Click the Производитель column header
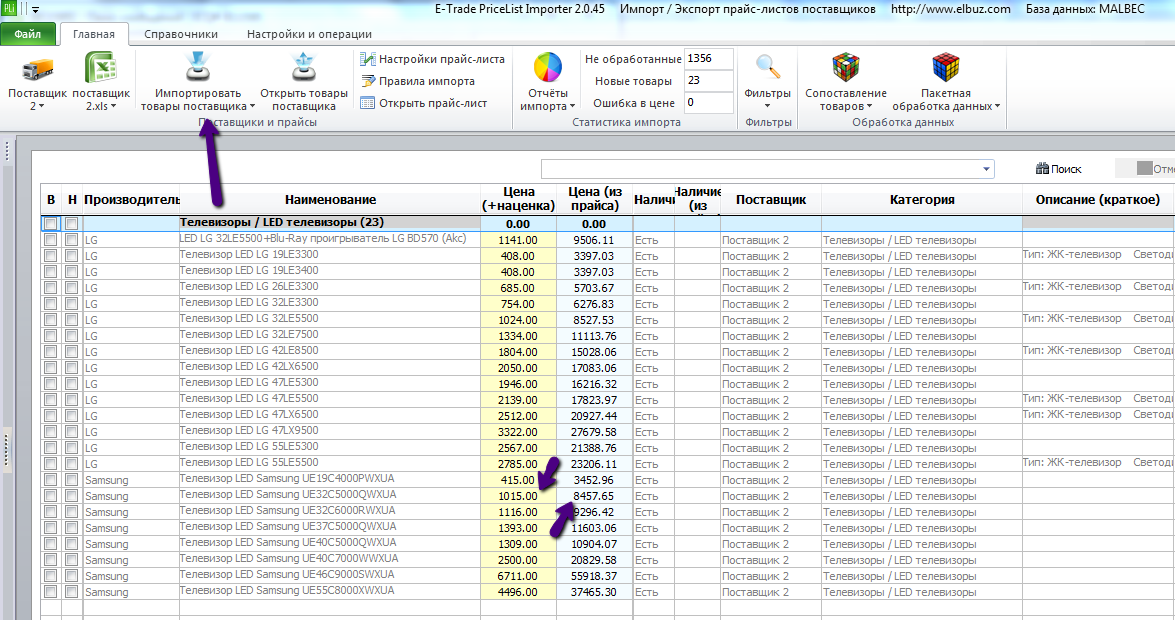 [131, 199]
